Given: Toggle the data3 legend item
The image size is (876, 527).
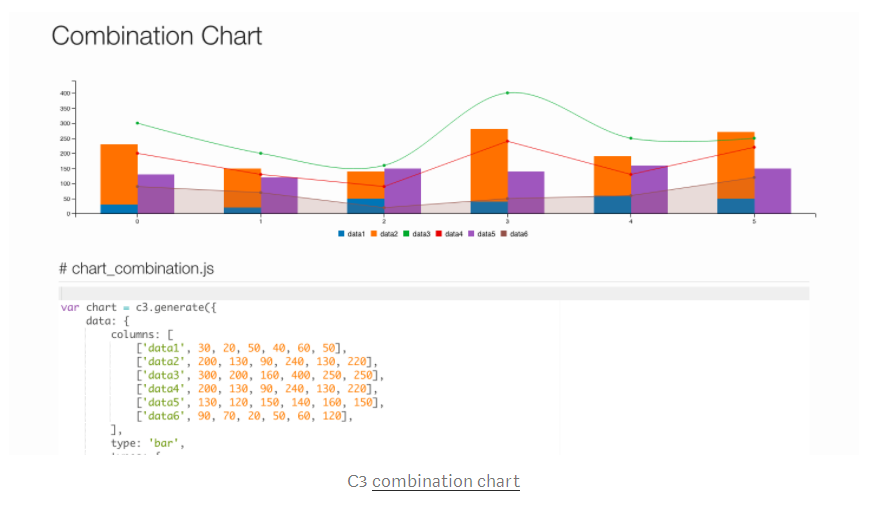Looking at the screenshot, I should click(x=421, y=233).
